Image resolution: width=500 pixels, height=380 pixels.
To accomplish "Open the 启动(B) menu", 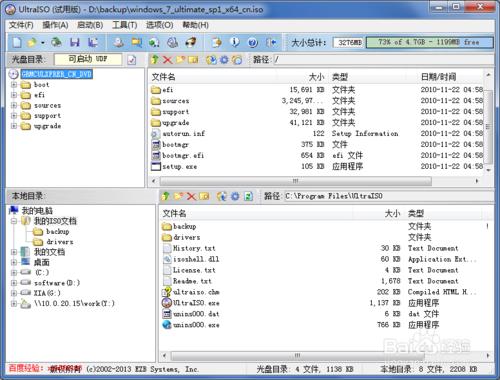I will pyautogui.click(x=90, y=25).
